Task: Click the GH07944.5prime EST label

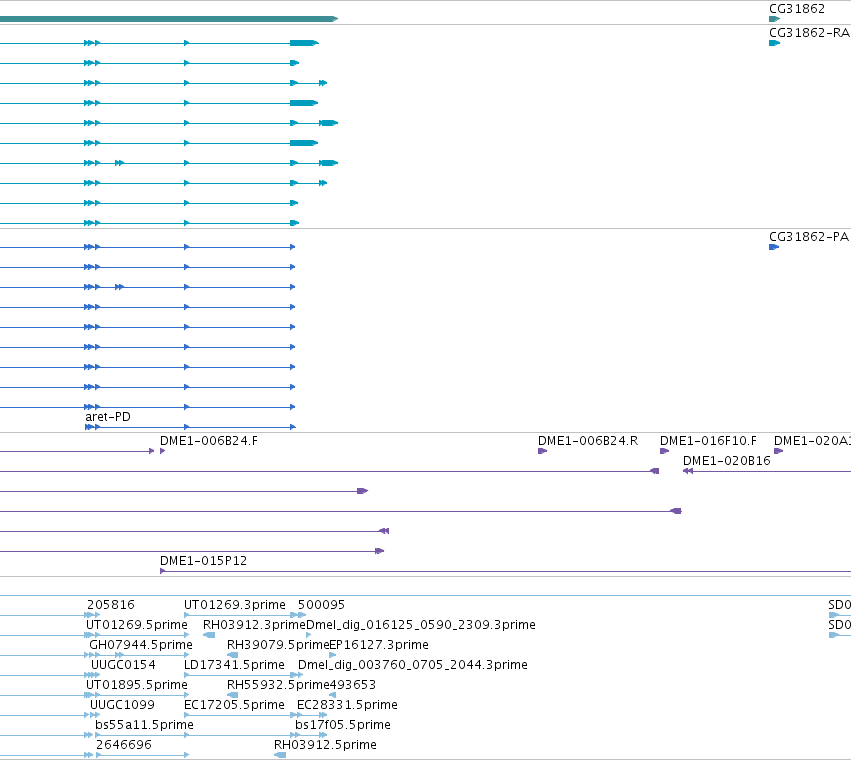Action: pyautogui.click(x=141, y=645)
